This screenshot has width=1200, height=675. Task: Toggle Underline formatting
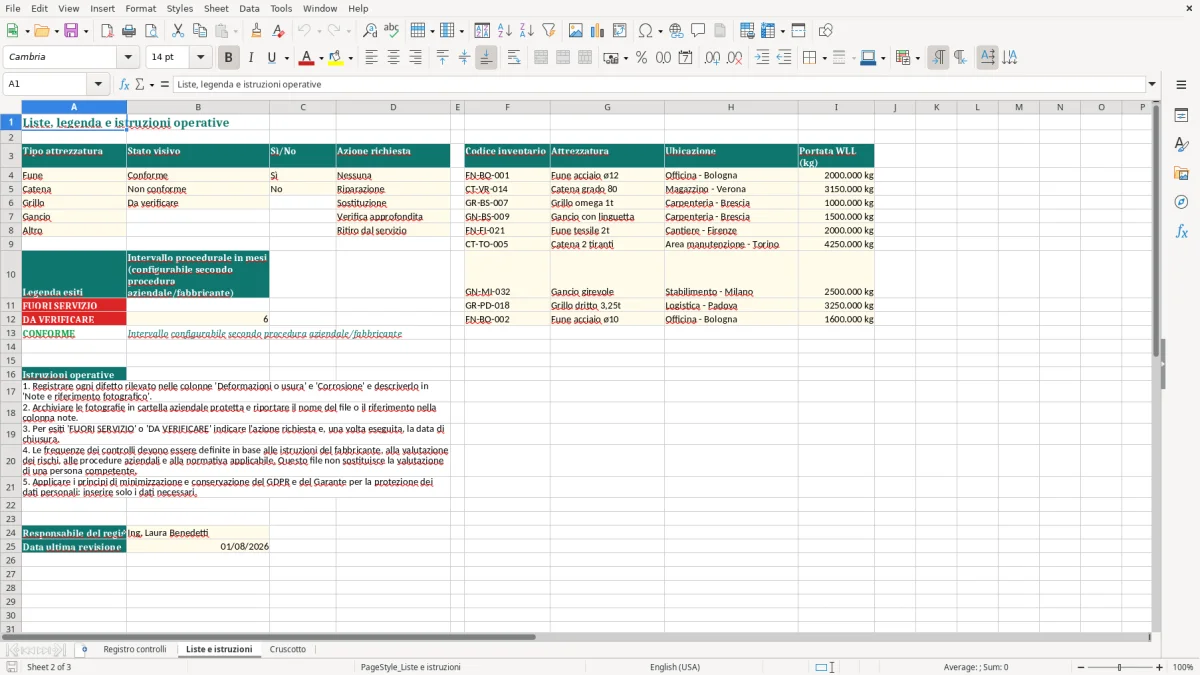point(271,58)
